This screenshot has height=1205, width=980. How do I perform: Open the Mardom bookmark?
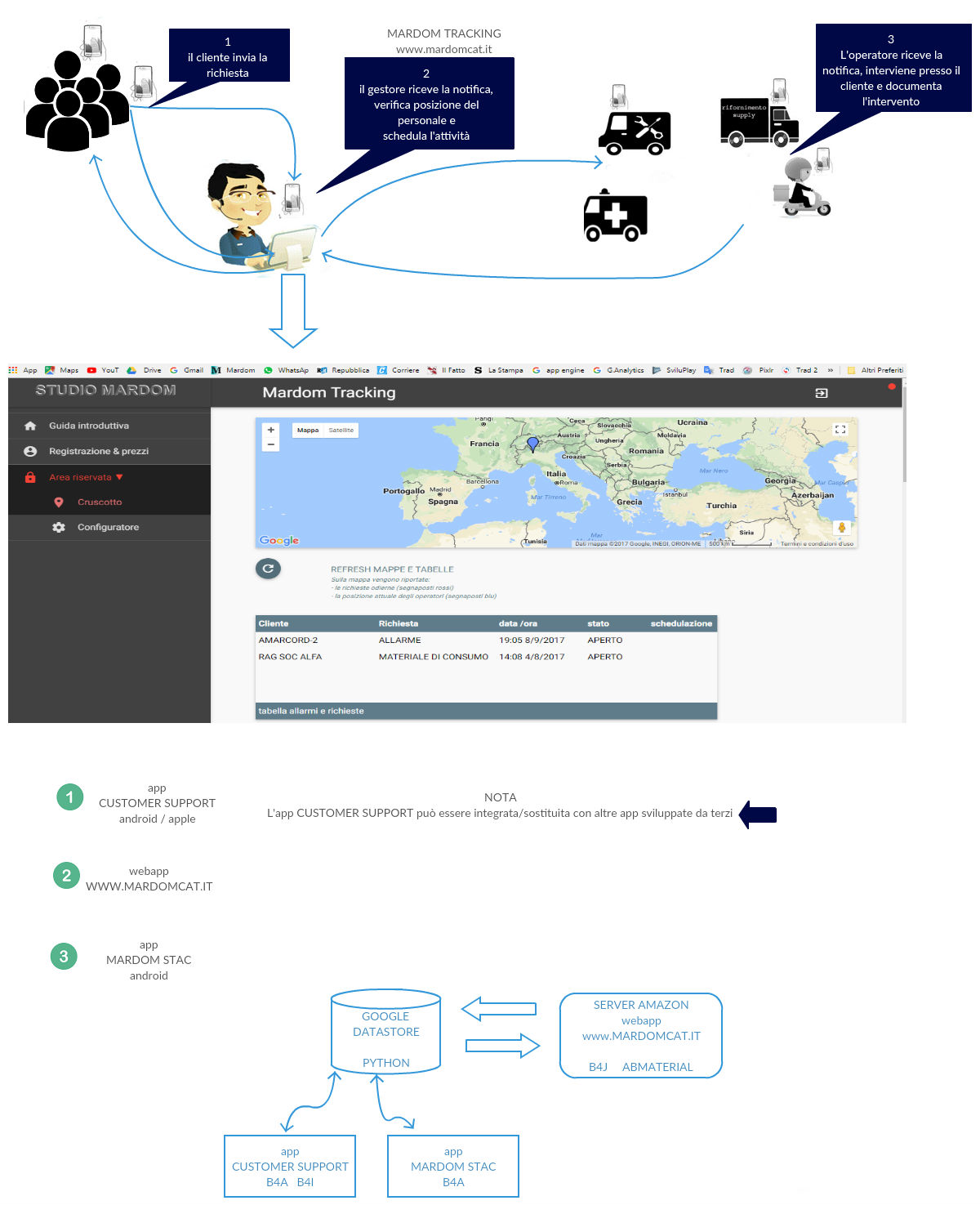click(233, 370)
